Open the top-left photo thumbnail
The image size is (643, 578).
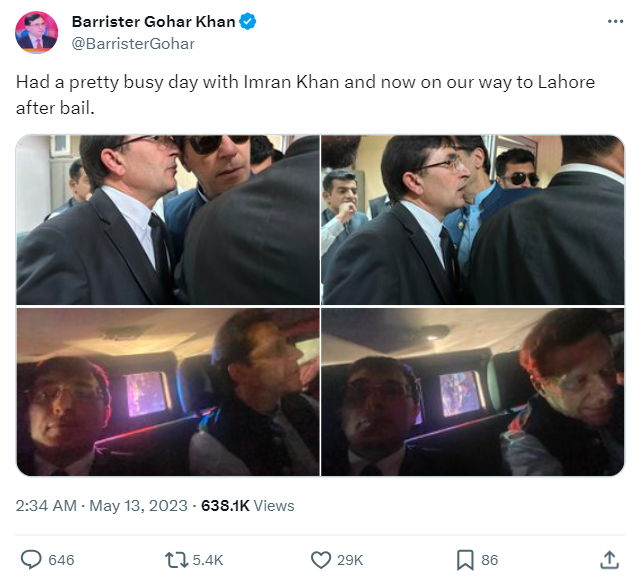pos(167,219)
